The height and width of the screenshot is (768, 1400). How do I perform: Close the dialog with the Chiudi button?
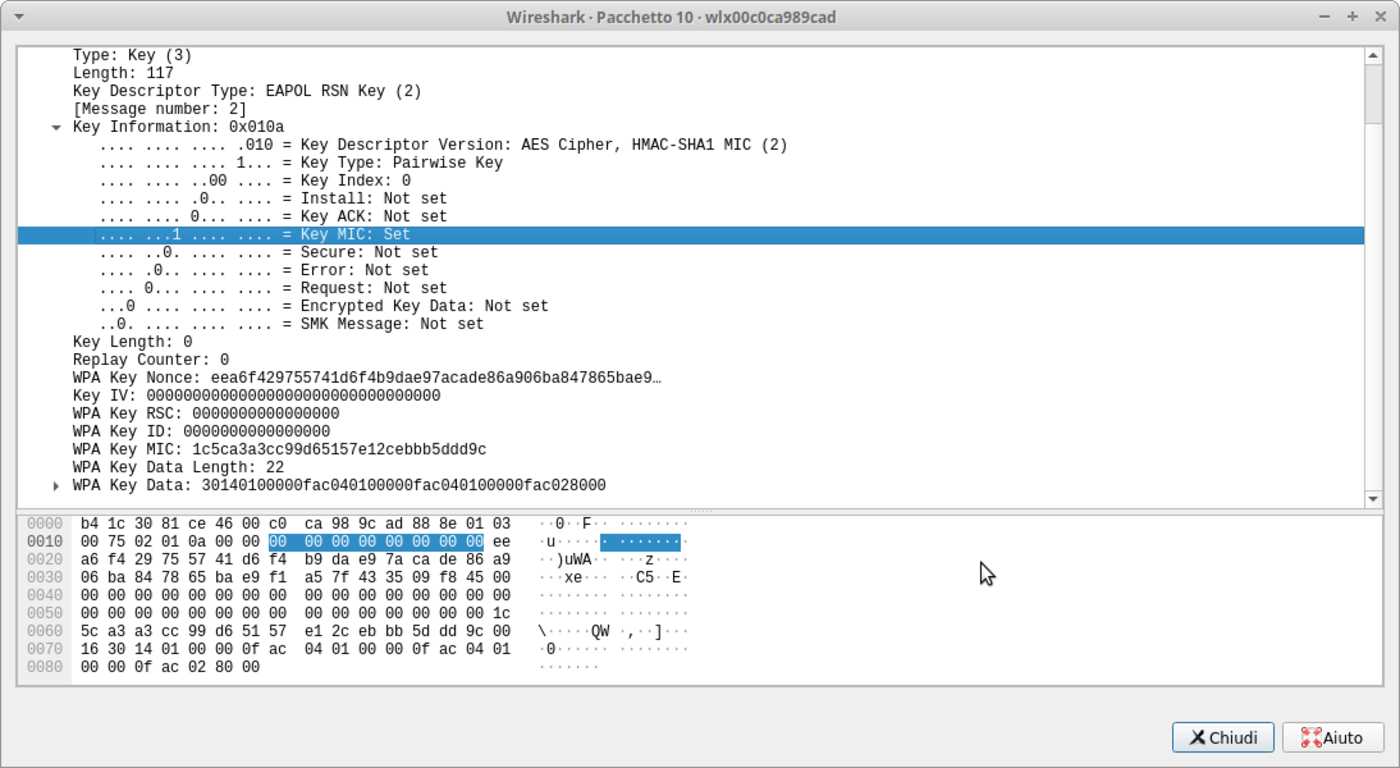coord(1222,737)
